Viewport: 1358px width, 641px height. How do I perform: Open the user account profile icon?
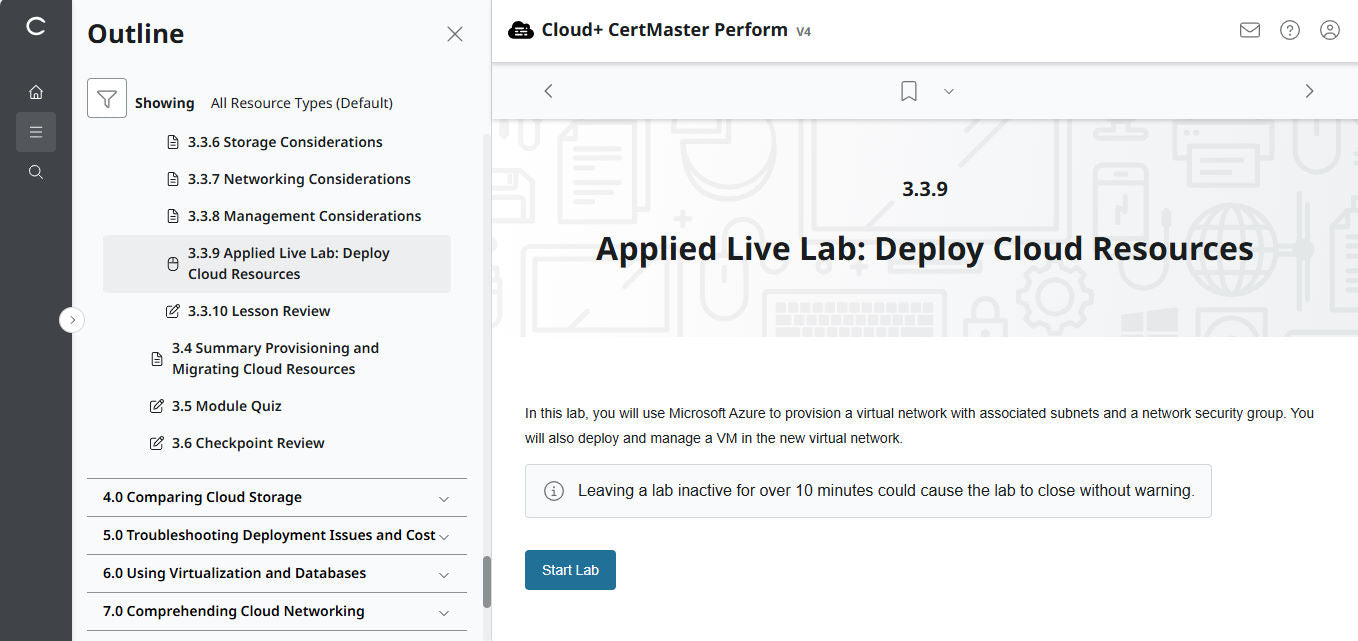click(x=1329, y=30)
